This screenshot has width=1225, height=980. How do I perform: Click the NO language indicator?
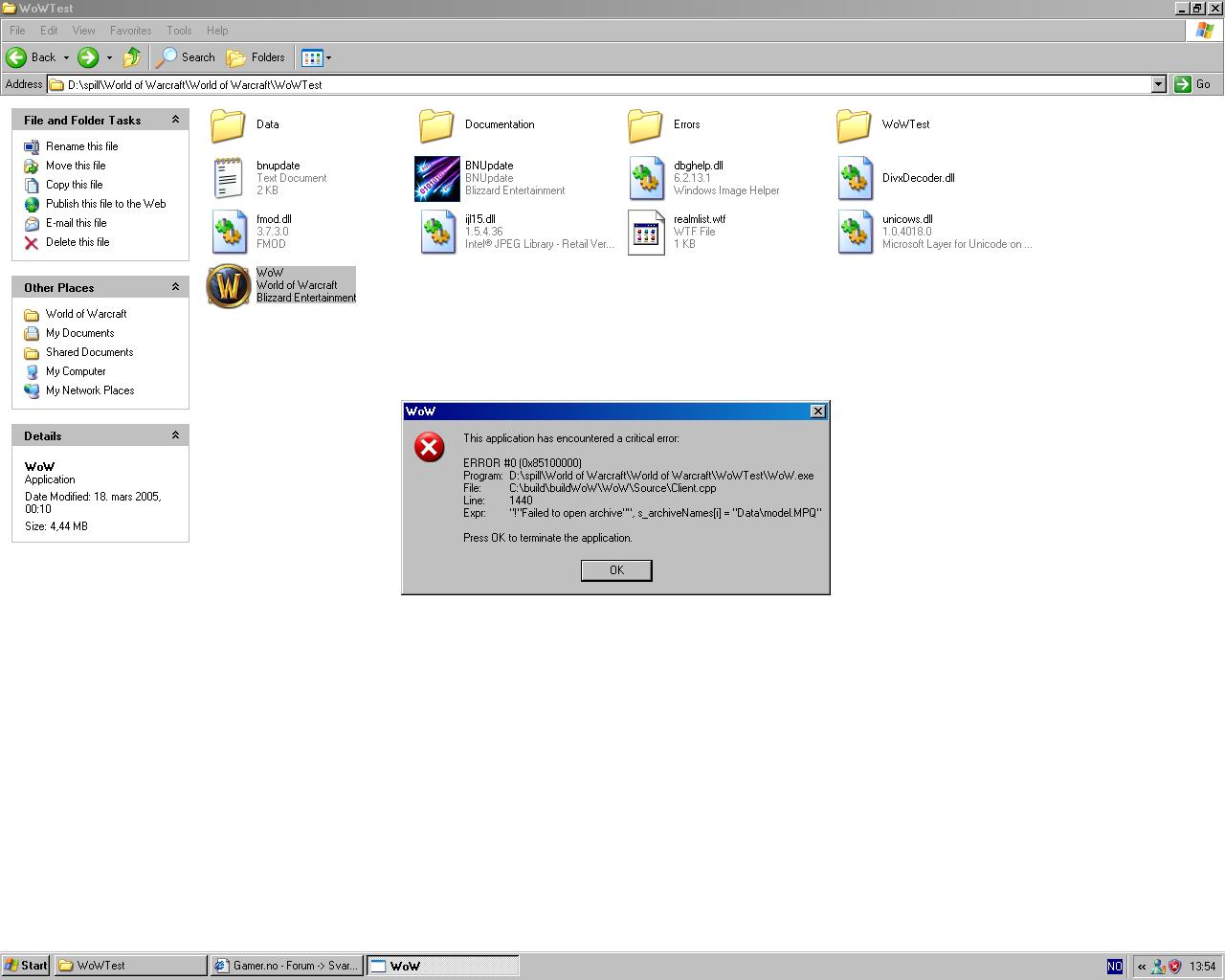pyautogui.click(x=1114, y=967)
